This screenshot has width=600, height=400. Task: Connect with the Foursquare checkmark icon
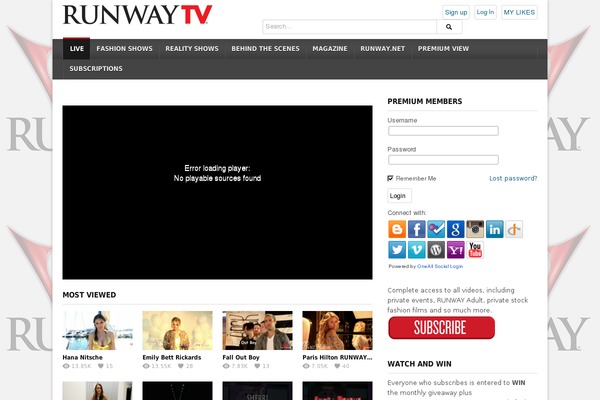436,229
